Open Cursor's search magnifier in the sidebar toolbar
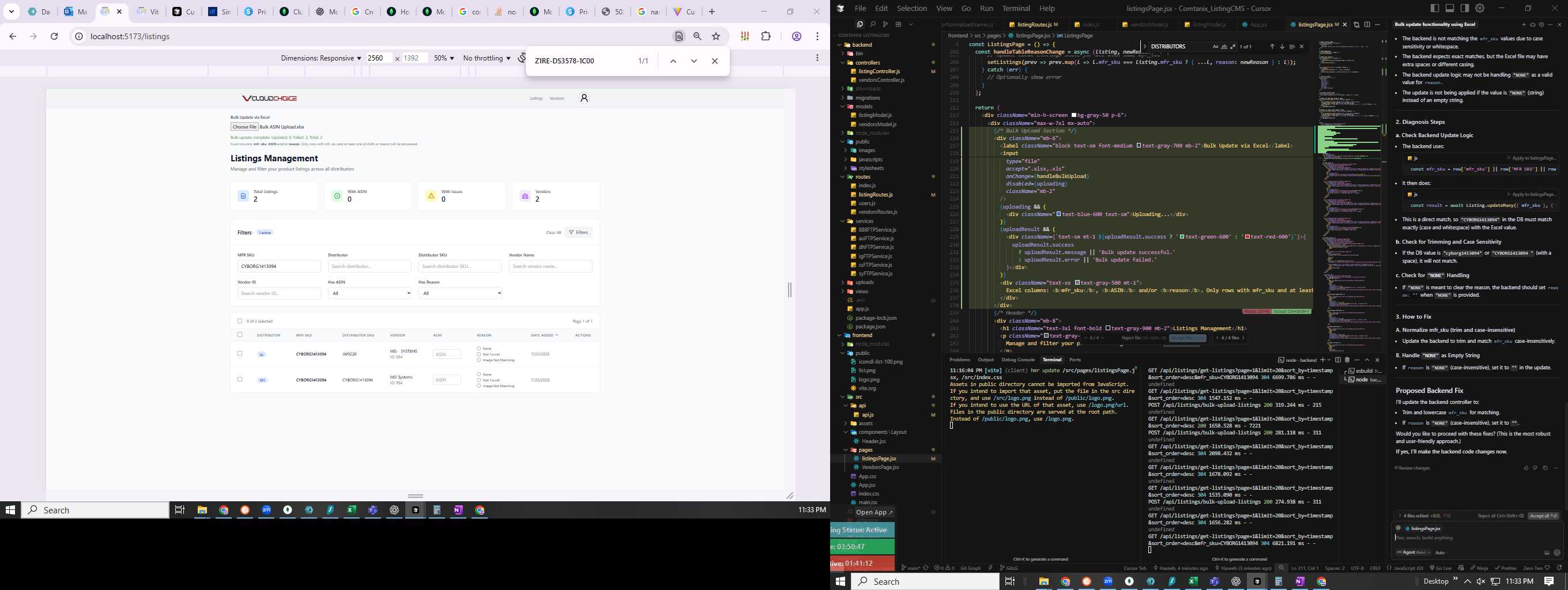The height and width of the screenshot is (590, 1568). pyautogui.click(x=872, y=24)
